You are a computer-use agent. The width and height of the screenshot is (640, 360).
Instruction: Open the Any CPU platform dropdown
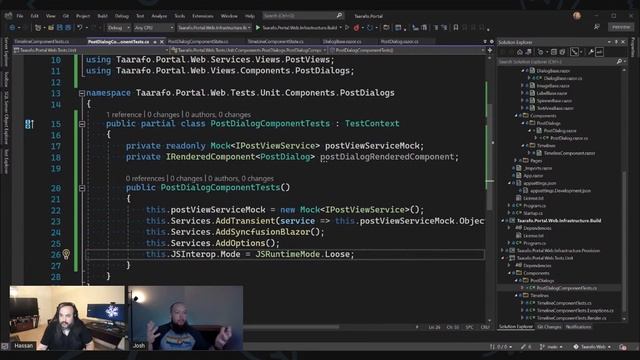153,28
